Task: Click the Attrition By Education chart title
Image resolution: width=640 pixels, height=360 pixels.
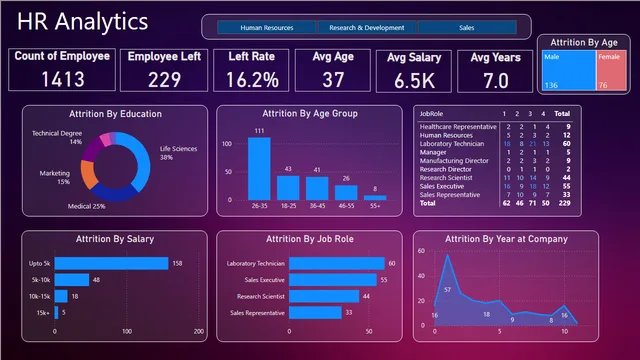Action: [115, 114]
